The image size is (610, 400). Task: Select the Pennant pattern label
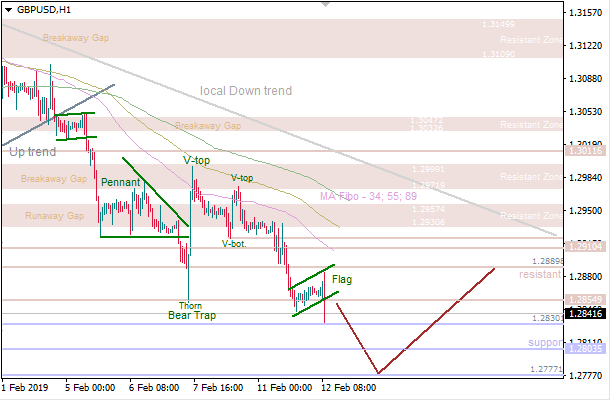[x=119, y=183]
